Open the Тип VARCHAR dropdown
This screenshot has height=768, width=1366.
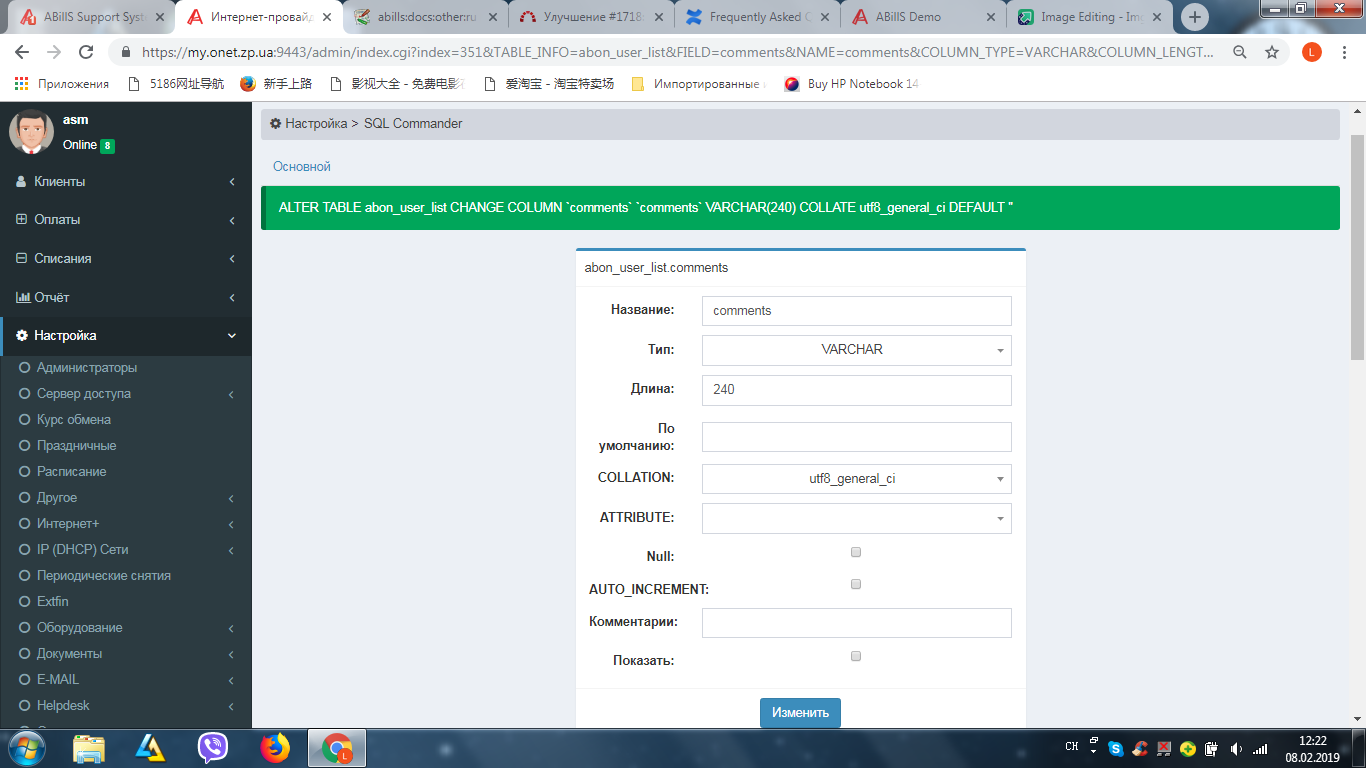[x=856, y=350]
